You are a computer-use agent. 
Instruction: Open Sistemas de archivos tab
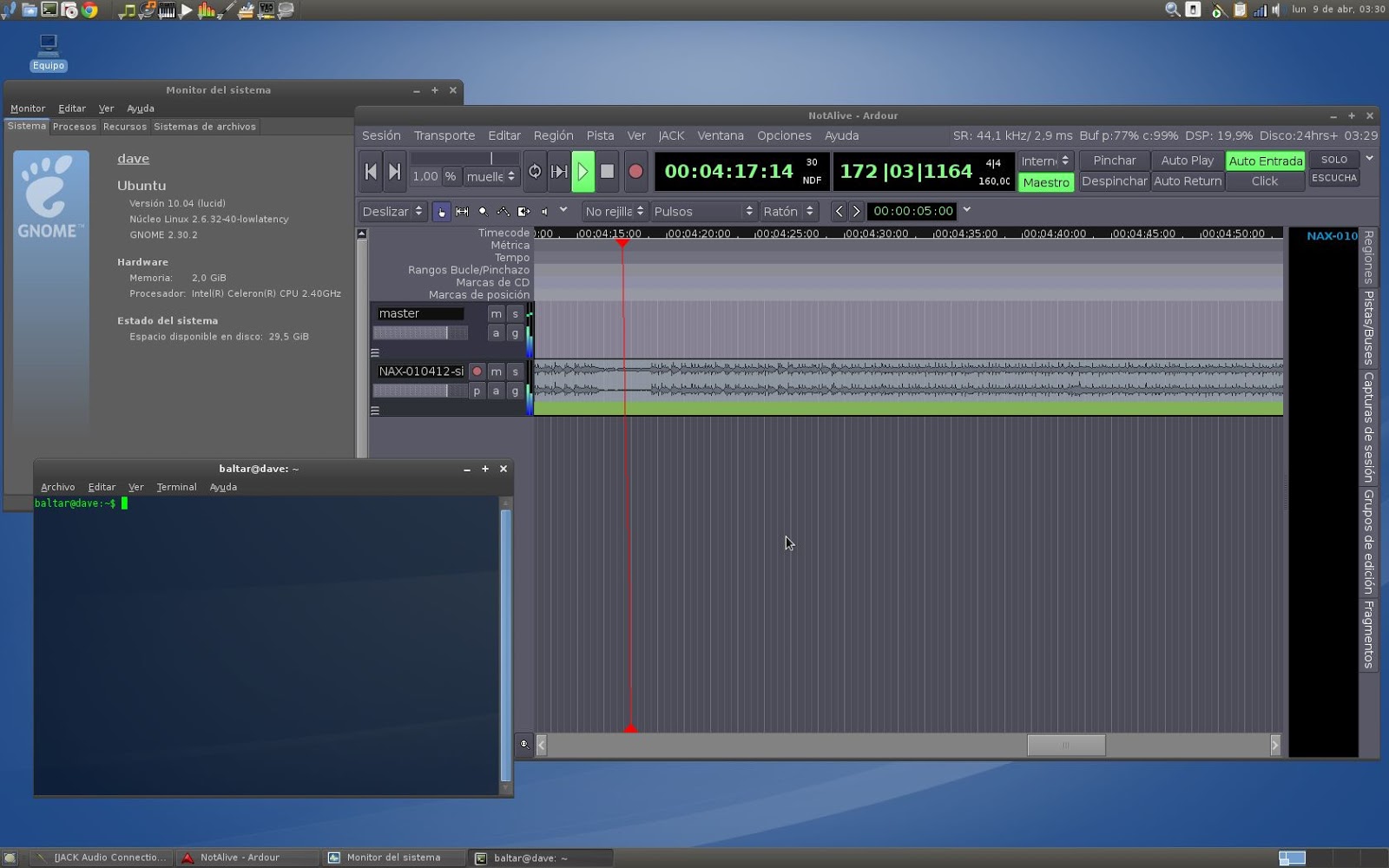205,127
